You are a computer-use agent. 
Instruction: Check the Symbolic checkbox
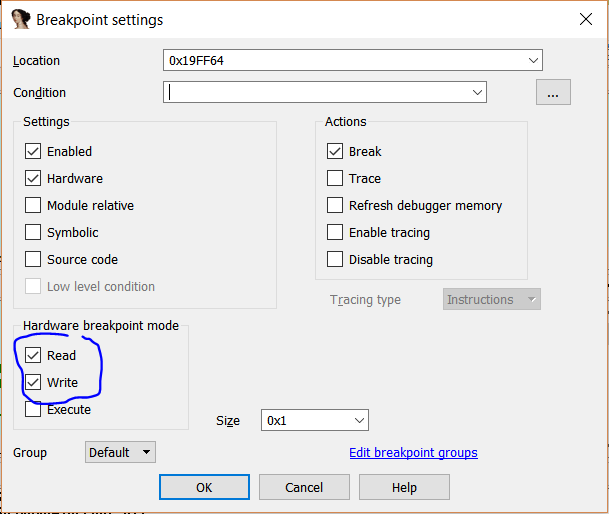(34, 233)
